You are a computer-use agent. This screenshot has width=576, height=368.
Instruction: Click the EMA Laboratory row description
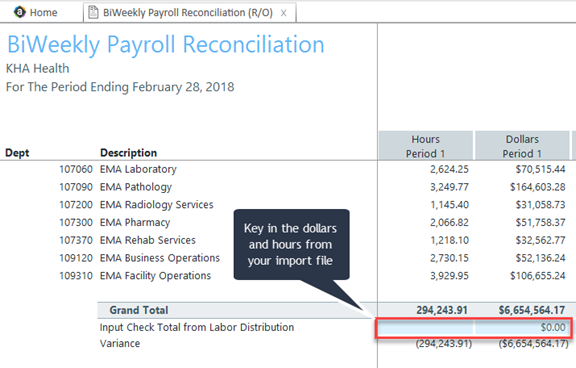click(x=138, y=169)
